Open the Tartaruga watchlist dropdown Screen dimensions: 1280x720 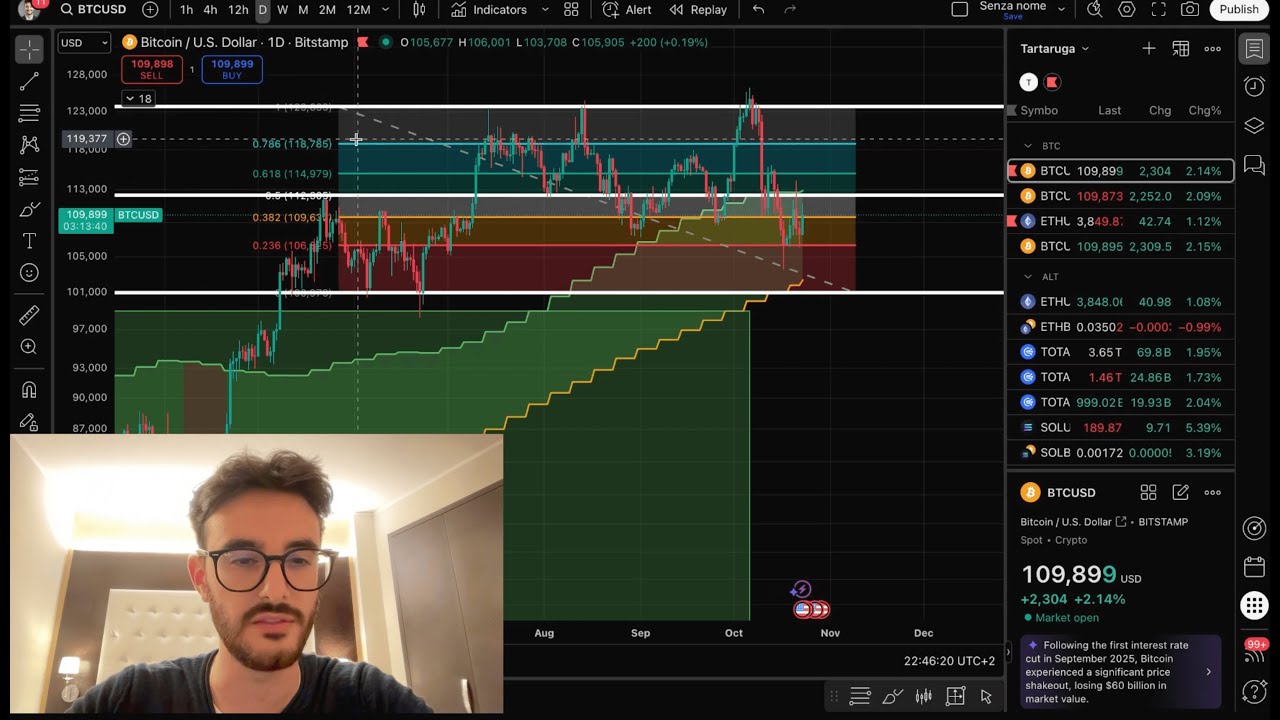point(1055,49)
